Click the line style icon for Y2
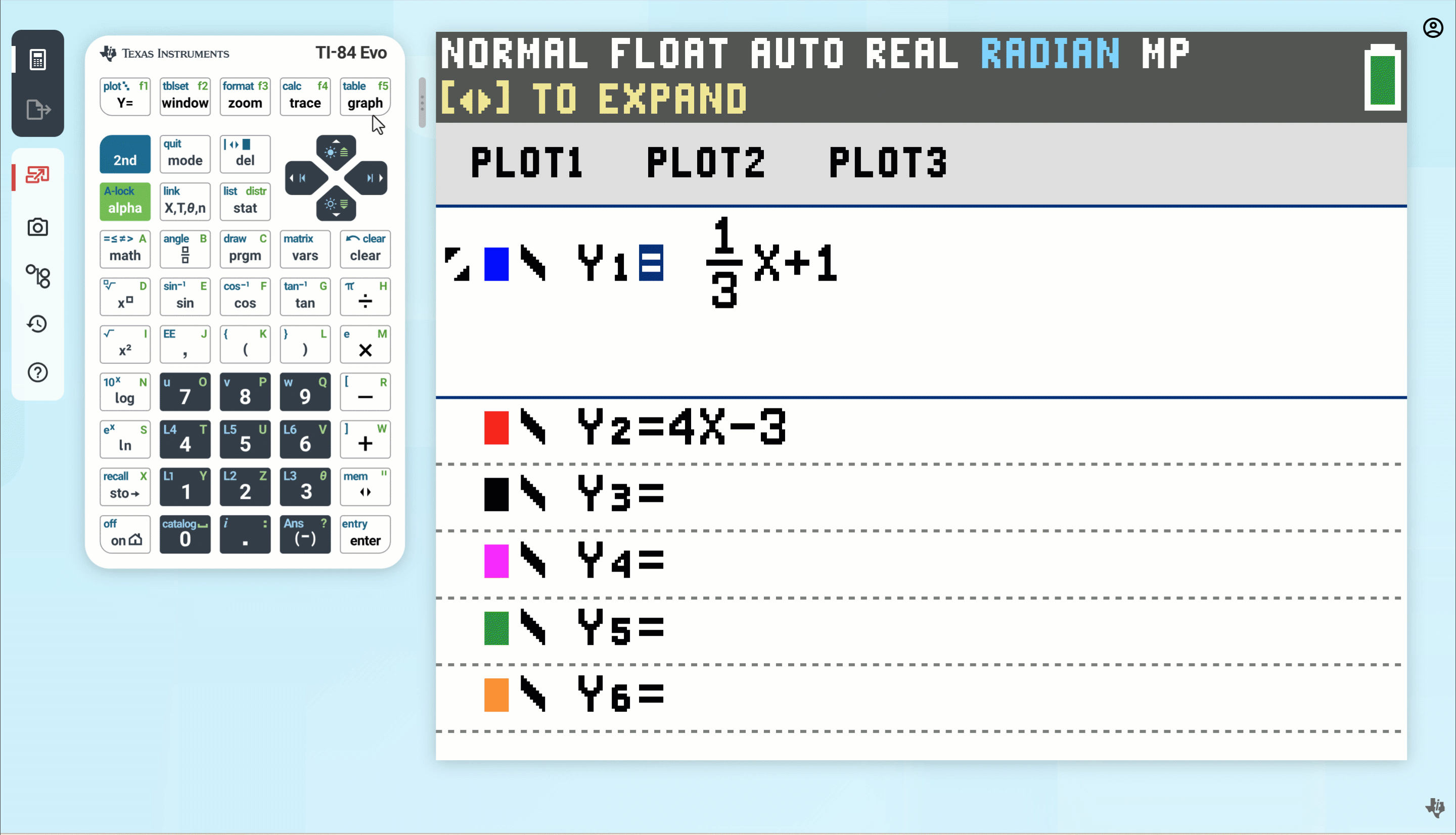Viewport: 1456px width, 835px height. click(533, 427)
